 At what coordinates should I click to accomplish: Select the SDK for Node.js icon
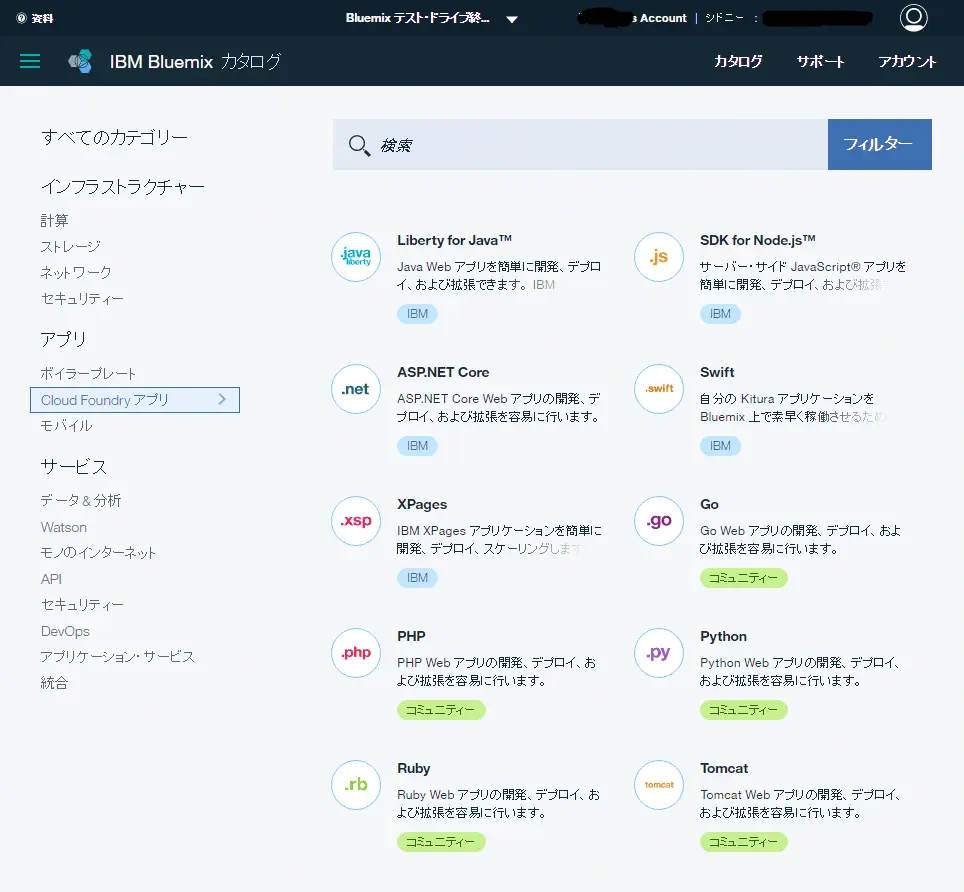pos(659,257)
